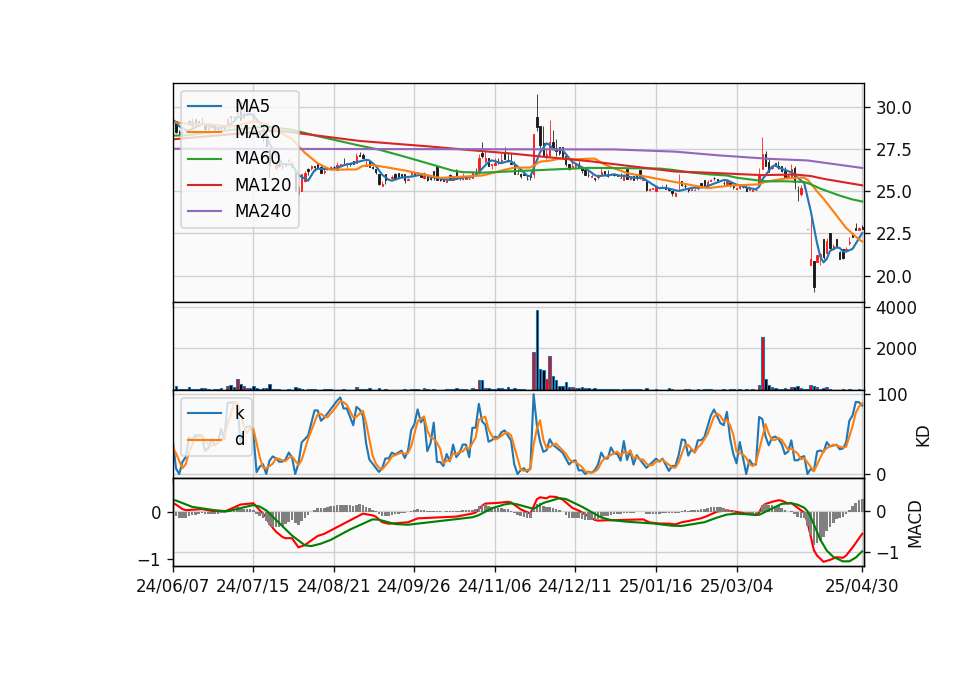Click the purple MA240 legend line sample

point(205,211)
